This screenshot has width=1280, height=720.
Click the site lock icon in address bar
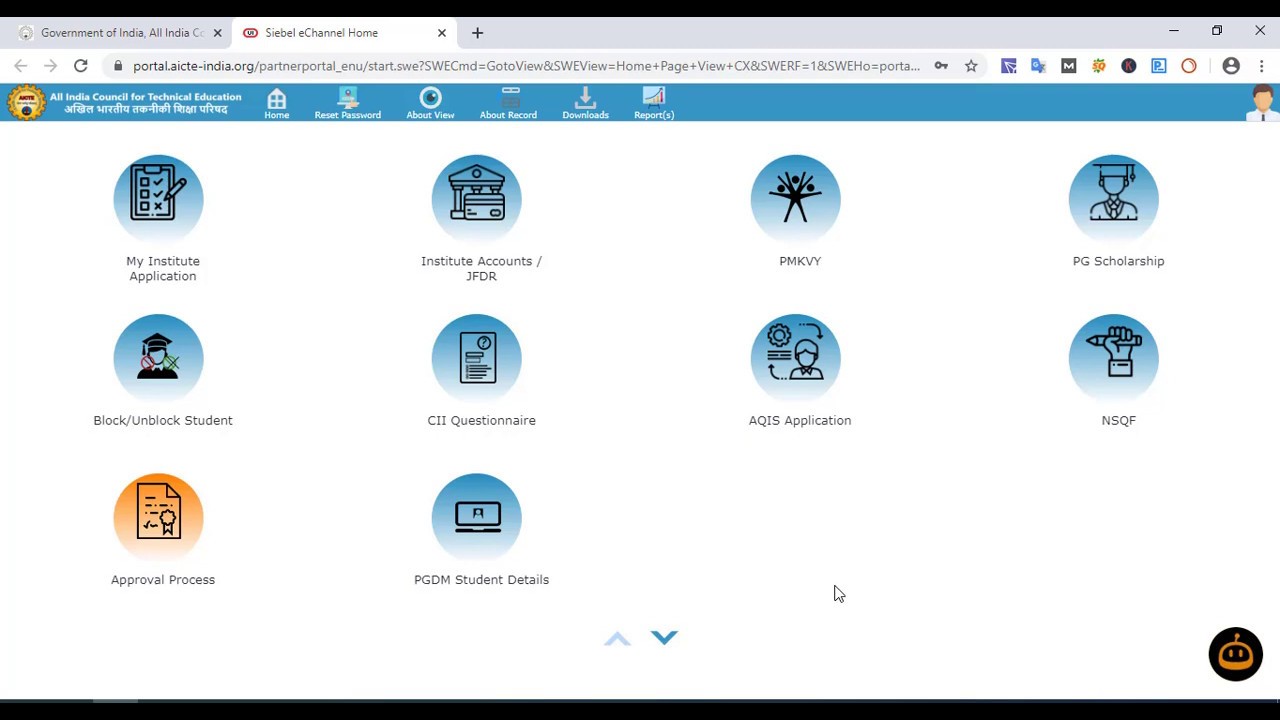click(118, 66)
